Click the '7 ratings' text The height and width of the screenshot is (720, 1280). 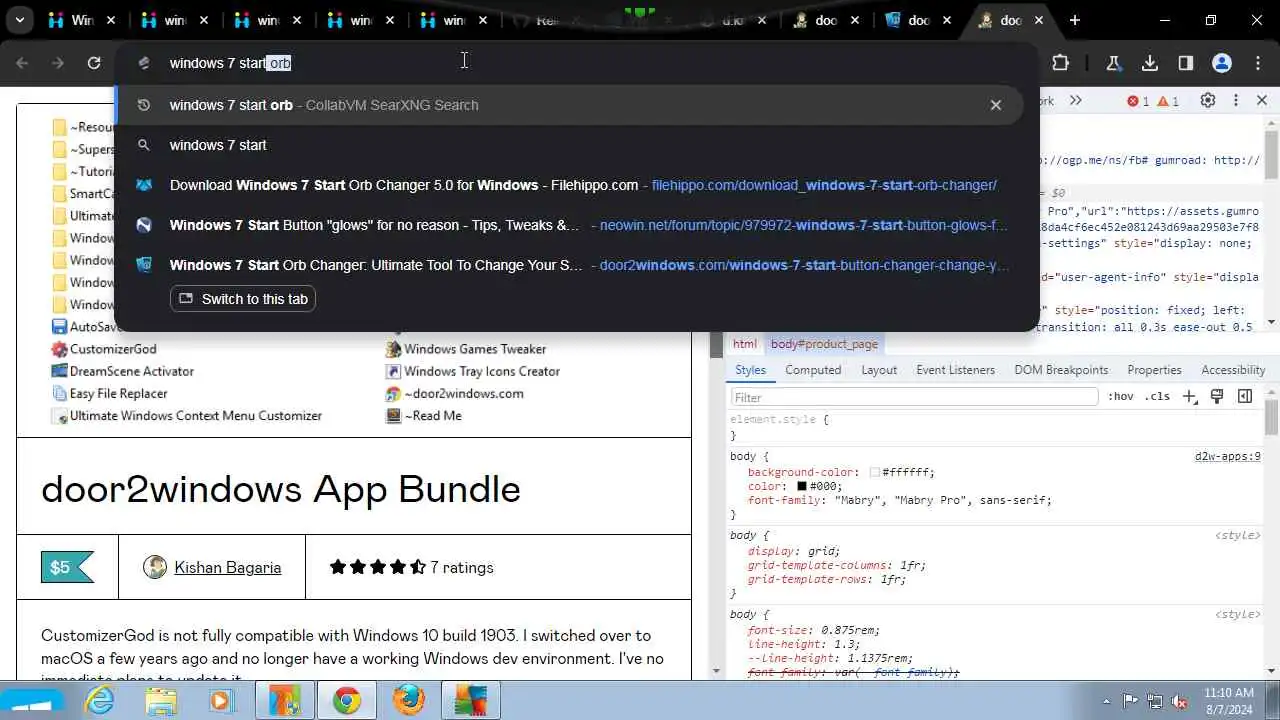[x=461, y=567]
